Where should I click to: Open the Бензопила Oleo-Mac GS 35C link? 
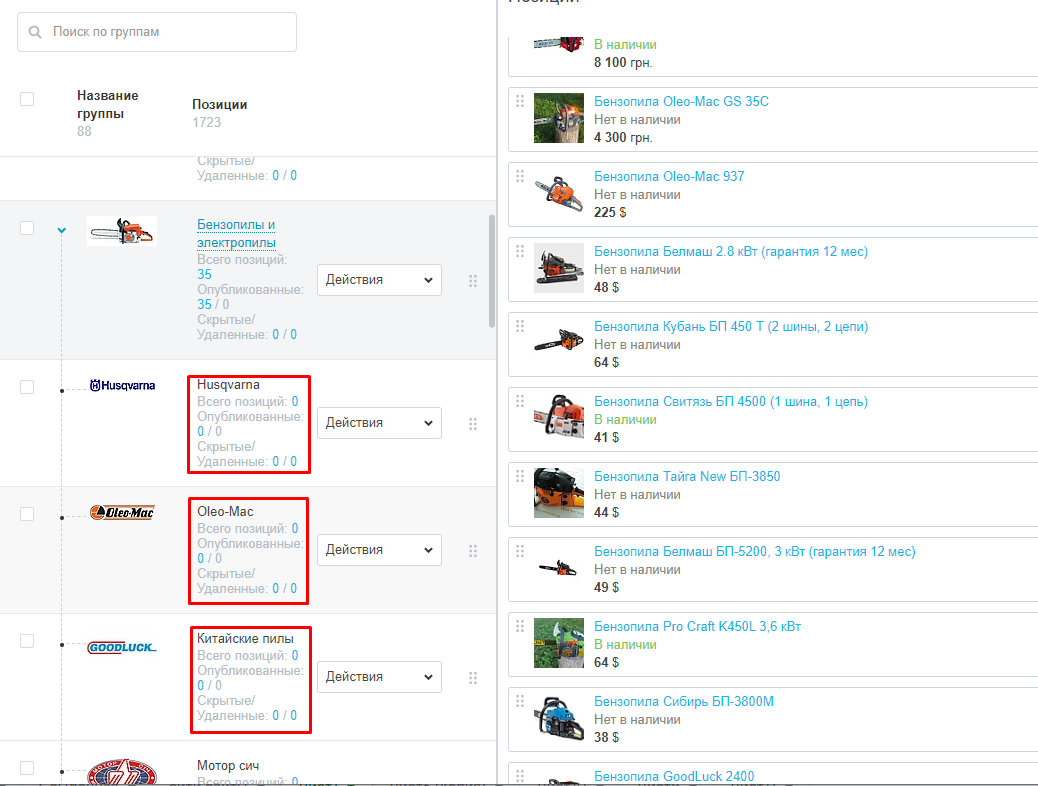681,101
